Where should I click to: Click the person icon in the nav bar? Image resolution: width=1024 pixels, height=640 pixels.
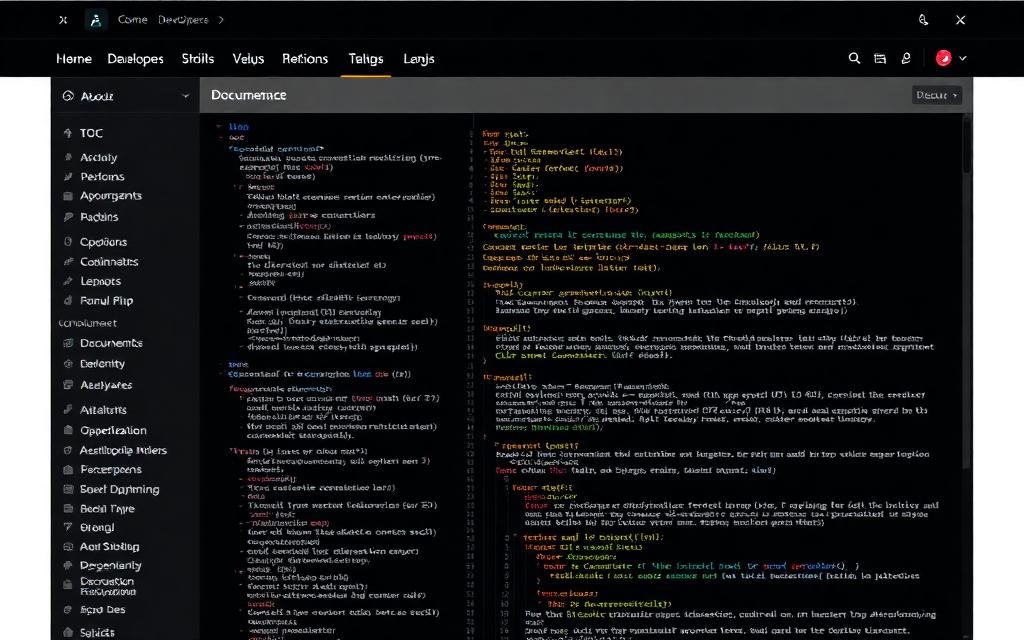pyautogui.click(x=906, y=58)
